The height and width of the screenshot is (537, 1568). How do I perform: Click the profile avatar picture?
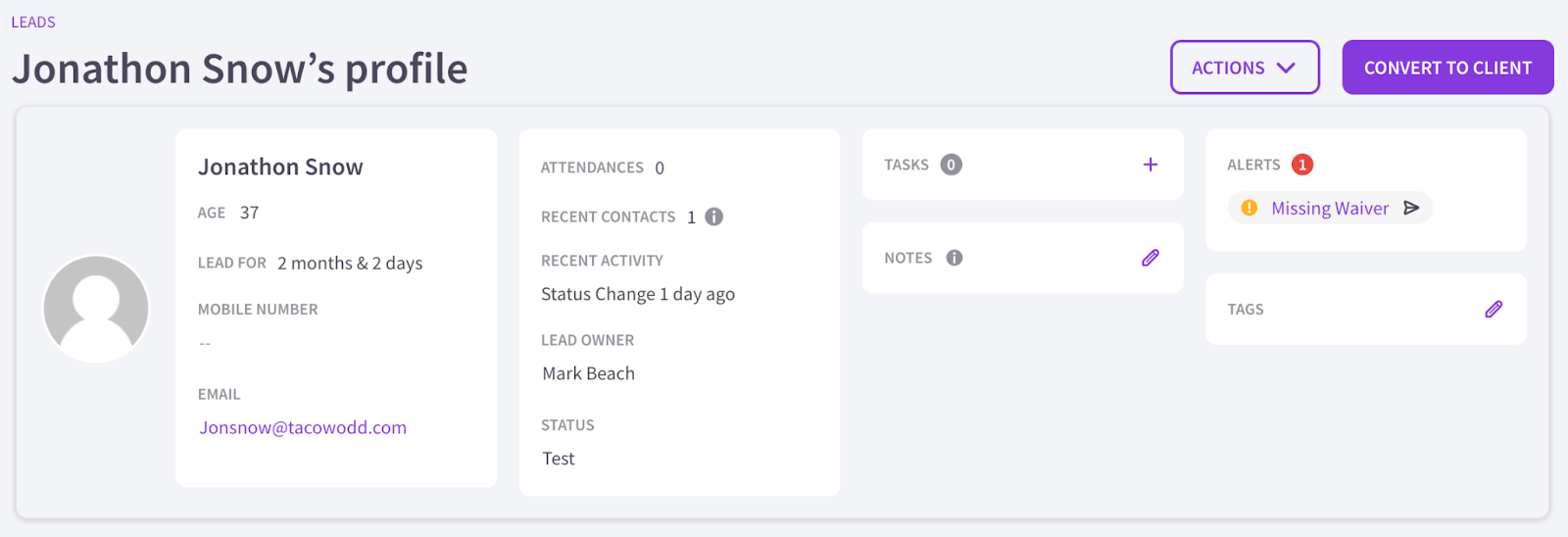[96, 309]
